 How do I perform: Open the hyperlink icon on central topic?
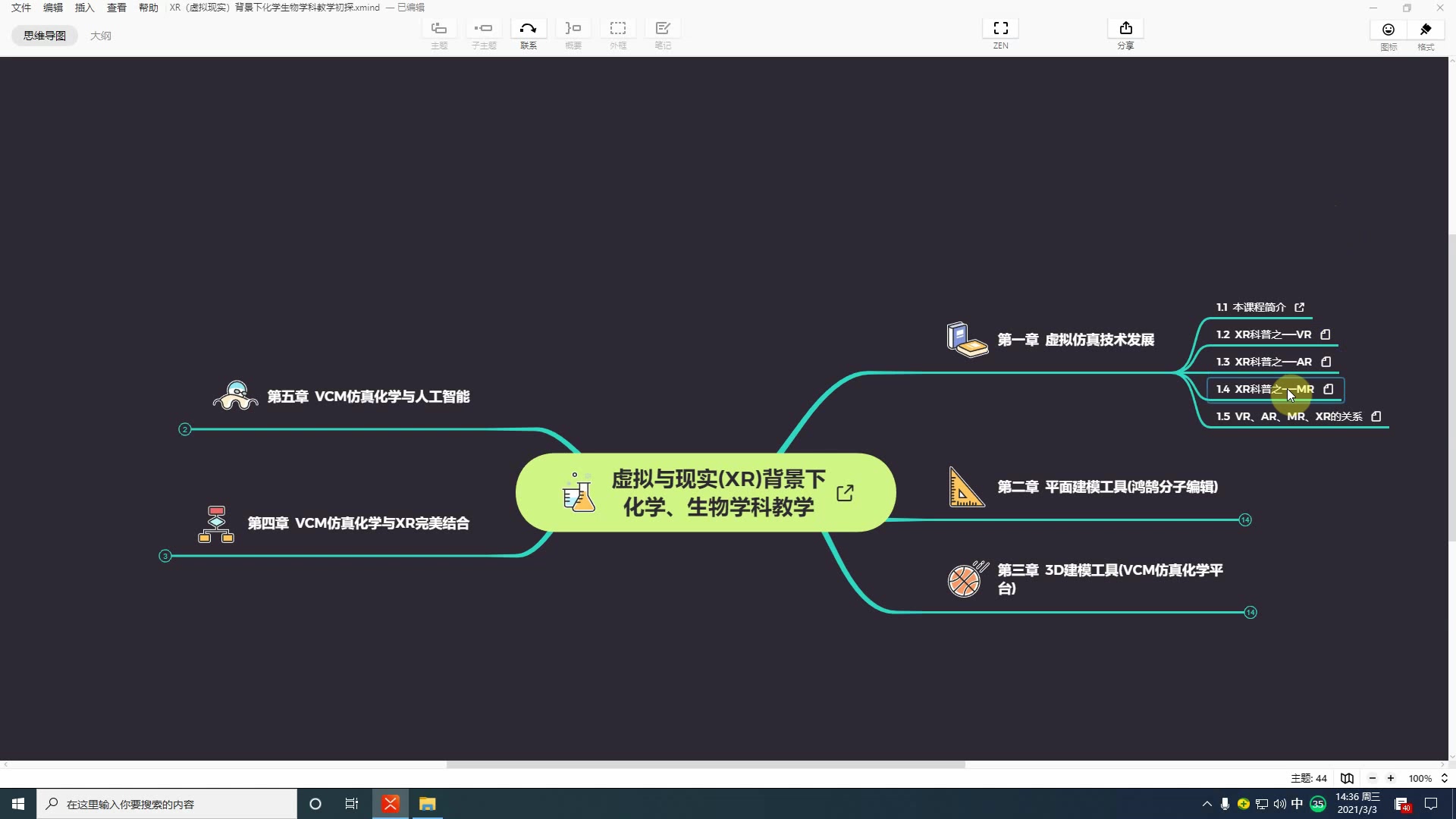click(845, 493)
